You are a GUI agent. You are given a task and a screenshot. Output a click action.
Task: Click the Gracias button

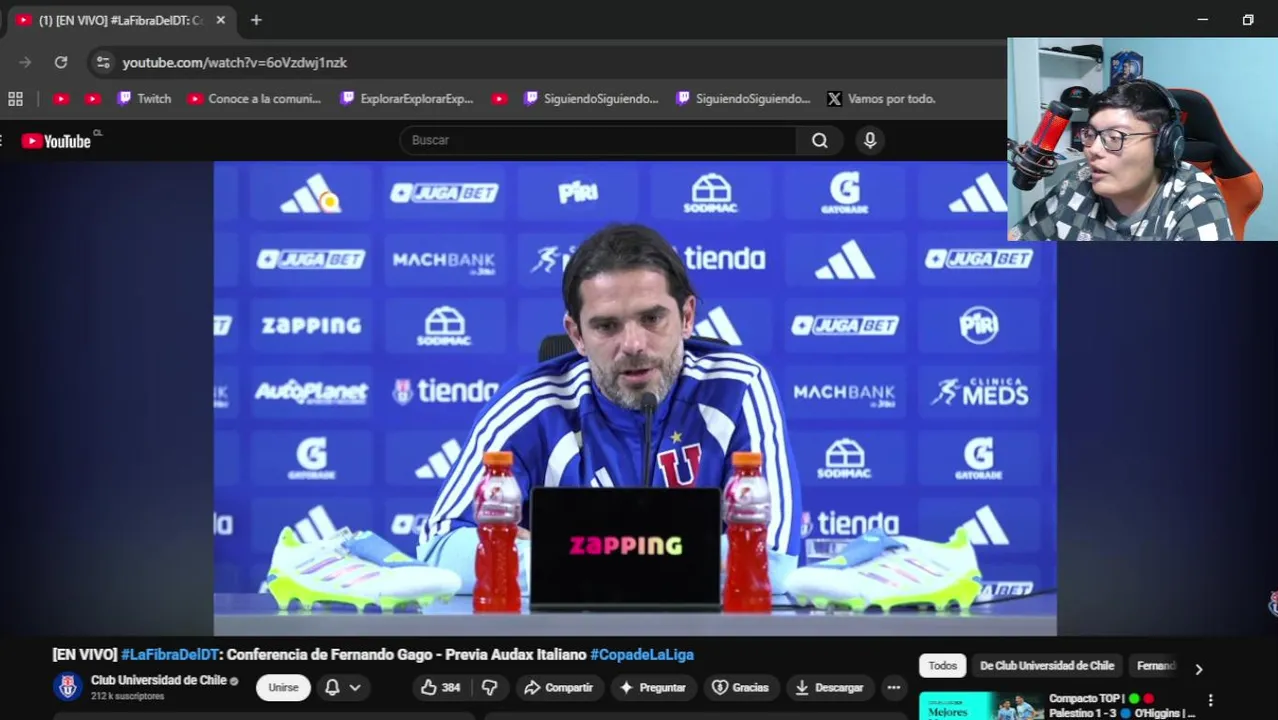(x=740, y=687)
